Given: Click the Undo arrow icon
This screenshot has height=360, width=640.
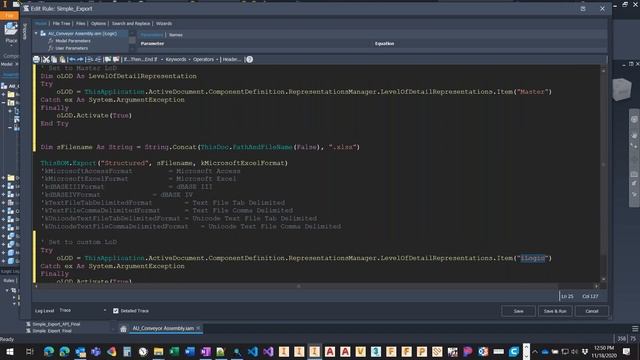Looking at the screenshot, I should pyautogui.click(x=72, y=60).
